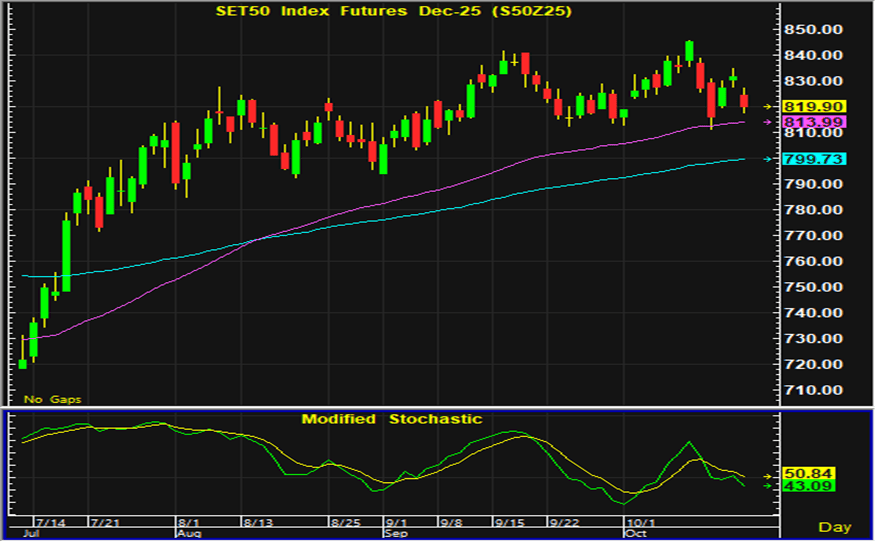Click the yellow arrow beside 50.84
The height and width of the screenshot is (542, 876).
click(x=768, y=475)
